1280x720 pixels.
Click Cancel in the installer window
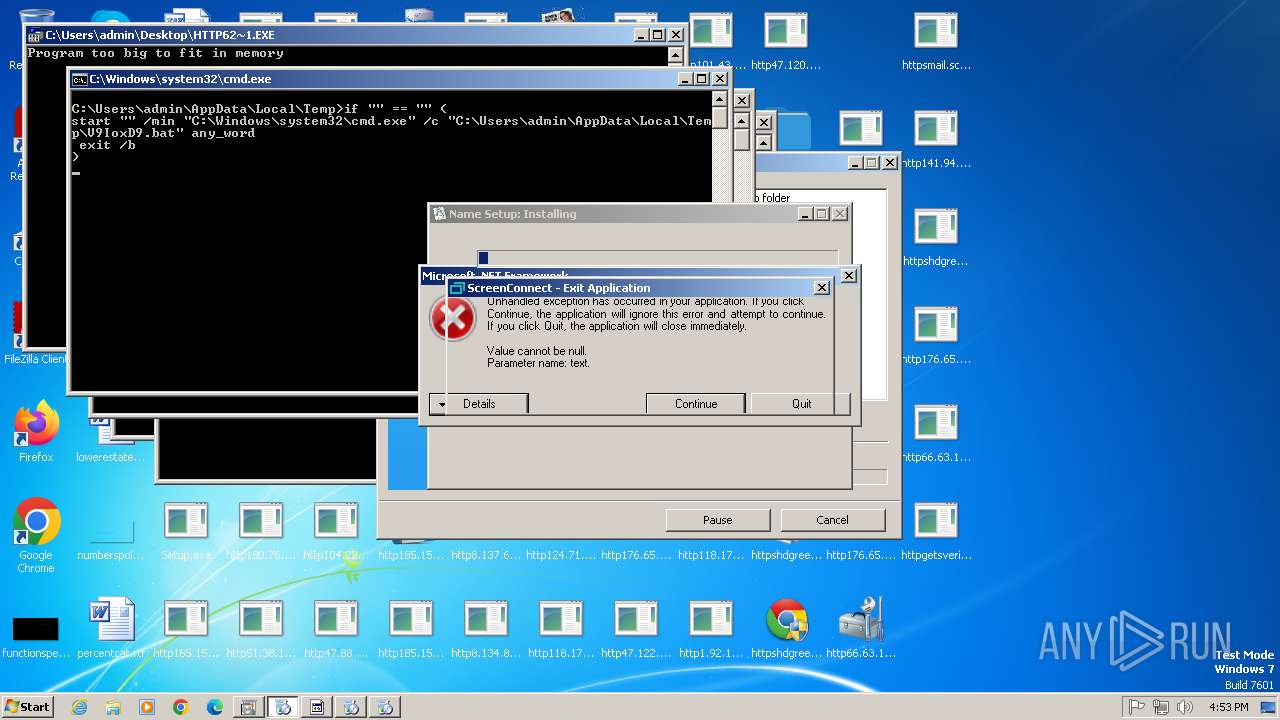click(832, 520)
